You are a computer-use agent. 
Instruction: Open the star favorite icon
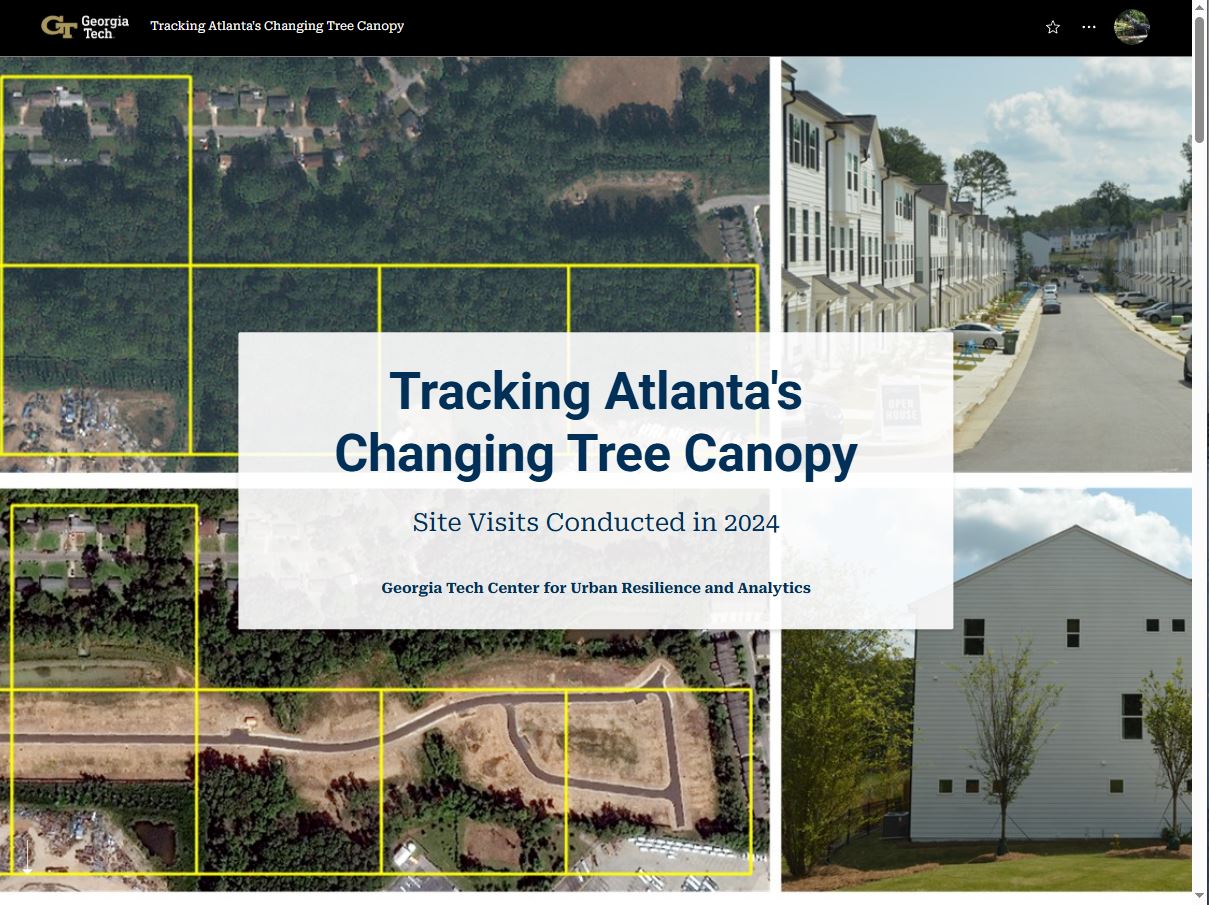[x=1052, y=27]
